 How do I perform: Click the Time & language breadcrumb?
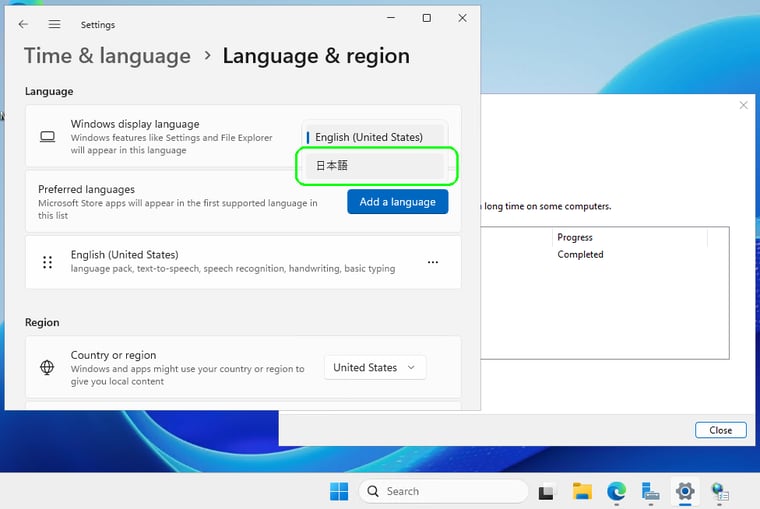107,56
